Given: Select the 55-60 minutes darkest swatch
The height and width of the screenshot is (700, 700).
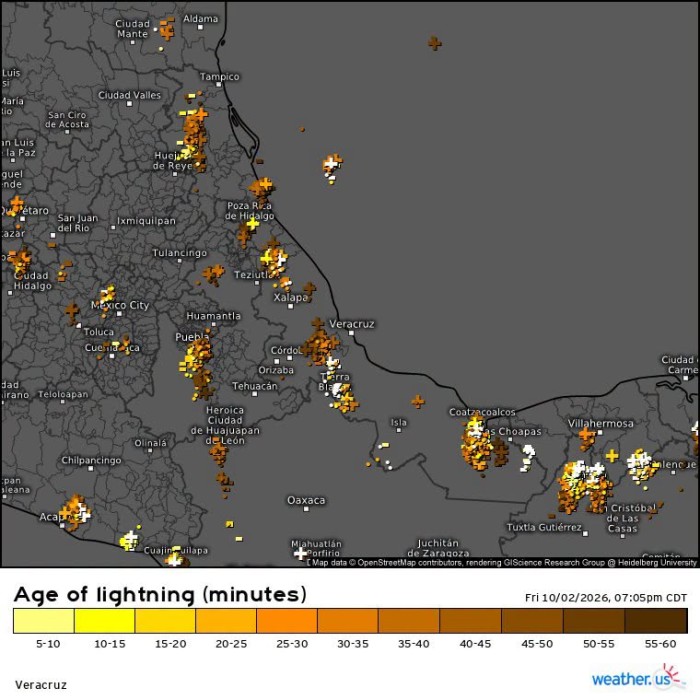Looking at the screenshot, I should coord(656,621).
